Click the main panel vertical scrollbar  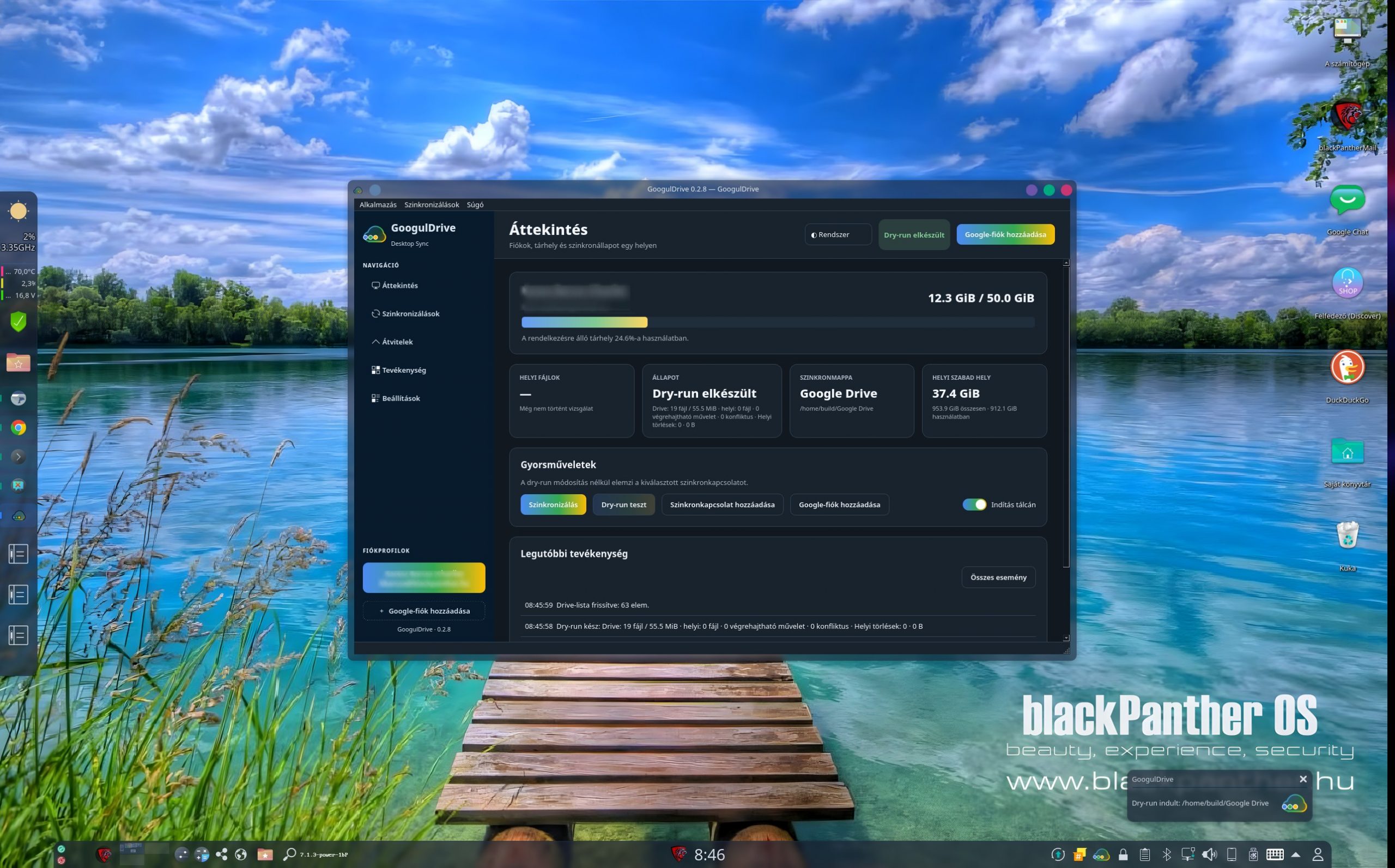1066,416
